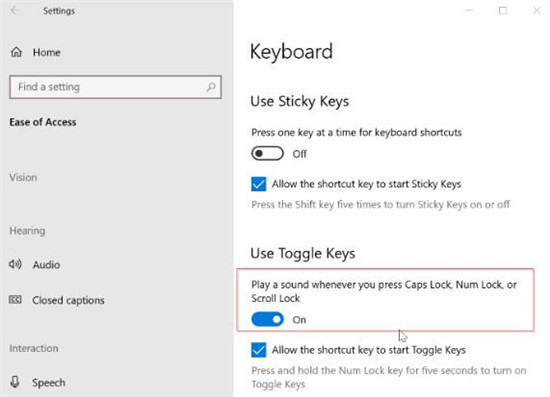Open the Closed captions settings page
Screen dimensions: 550x397
68,300
